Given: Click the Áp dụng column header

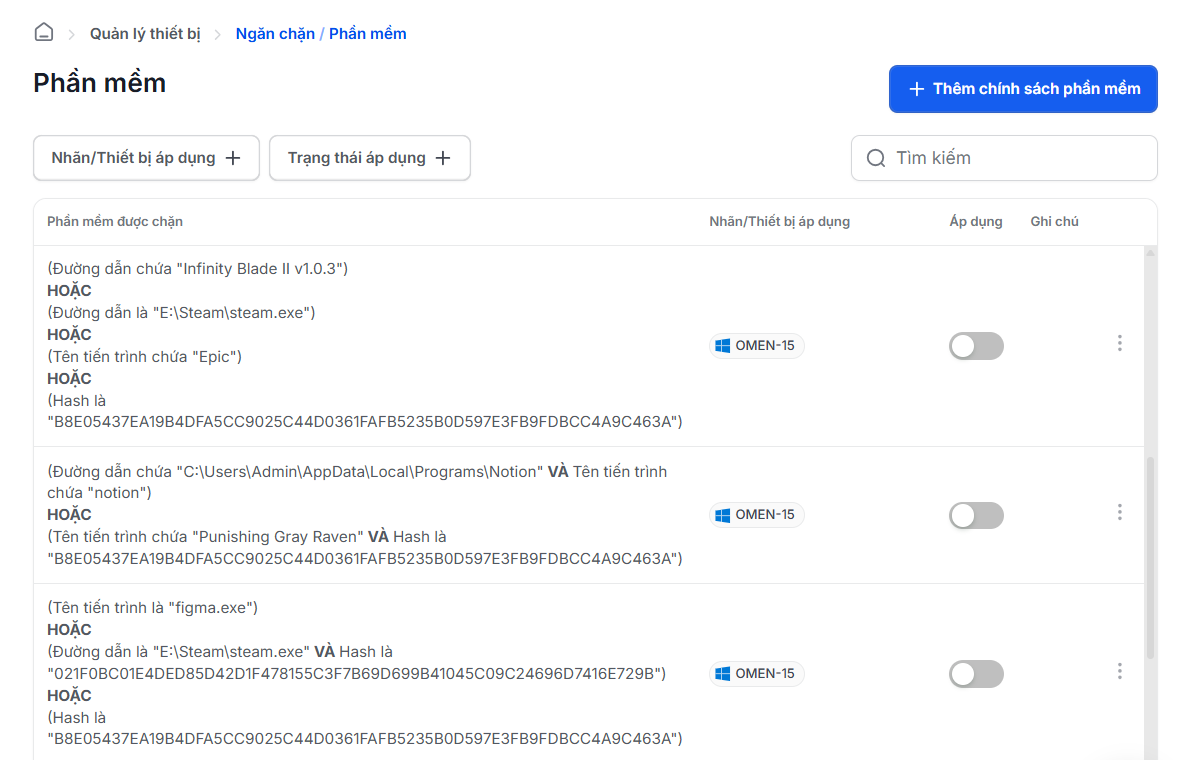Looking at the screenshot, I should point(976,221).
